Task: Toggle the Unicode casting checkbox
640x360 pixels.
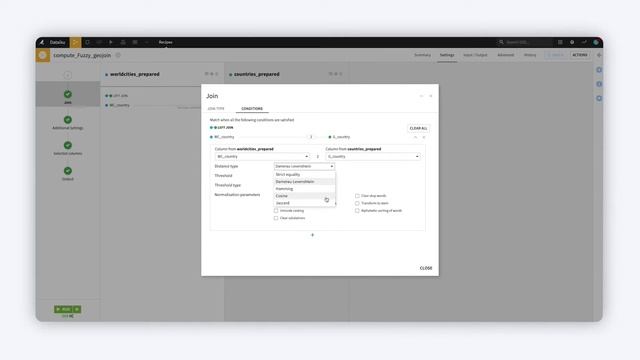Action: (x=276, y=211)
